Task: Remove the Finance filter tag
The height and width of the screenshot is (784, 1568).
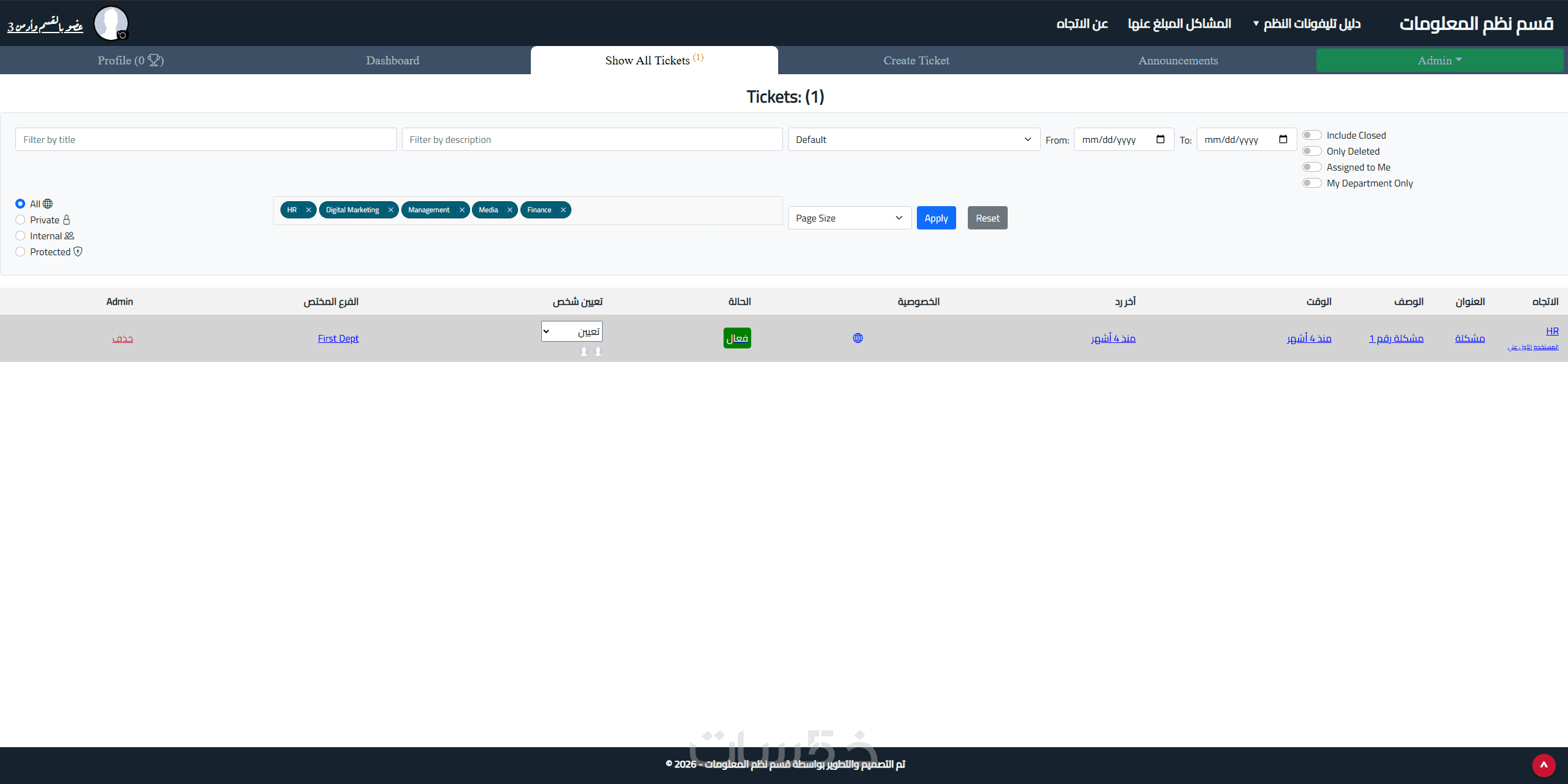Action: [x=563, y=210]
